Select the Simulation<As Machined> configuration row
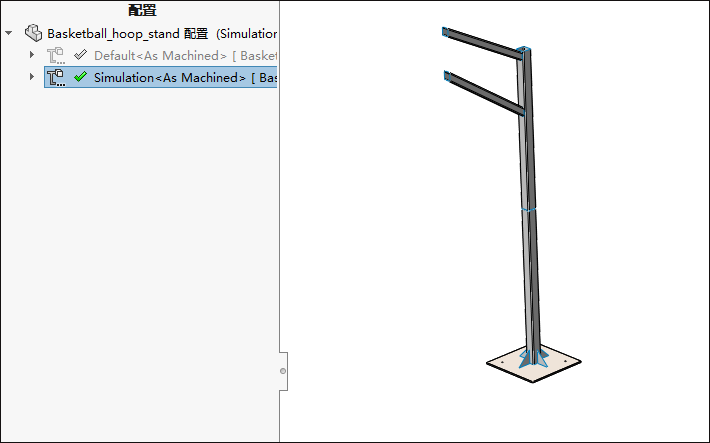 click(161, 77)
